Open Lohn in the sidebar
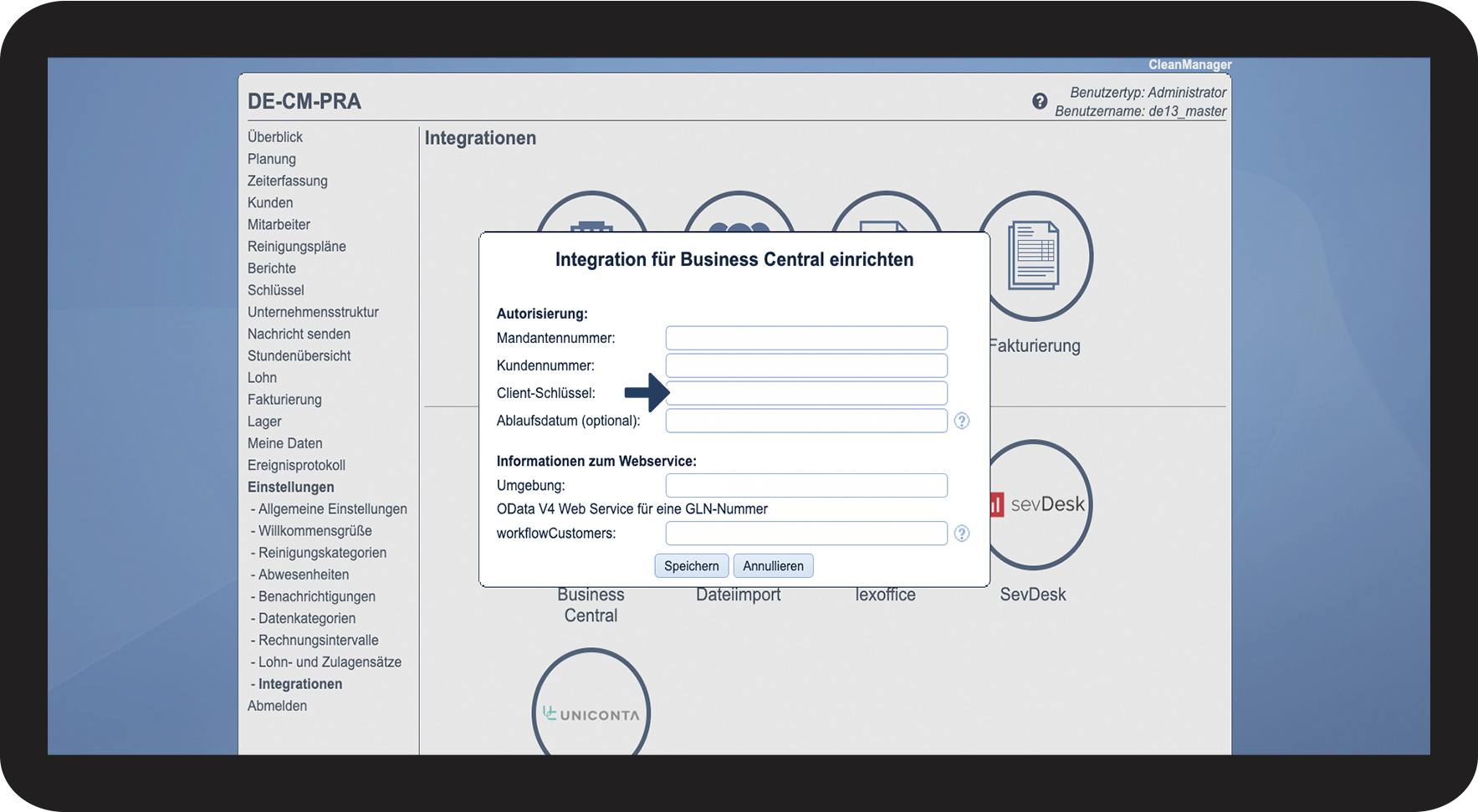Screen dimensions: 1478x812 point(262,378)
